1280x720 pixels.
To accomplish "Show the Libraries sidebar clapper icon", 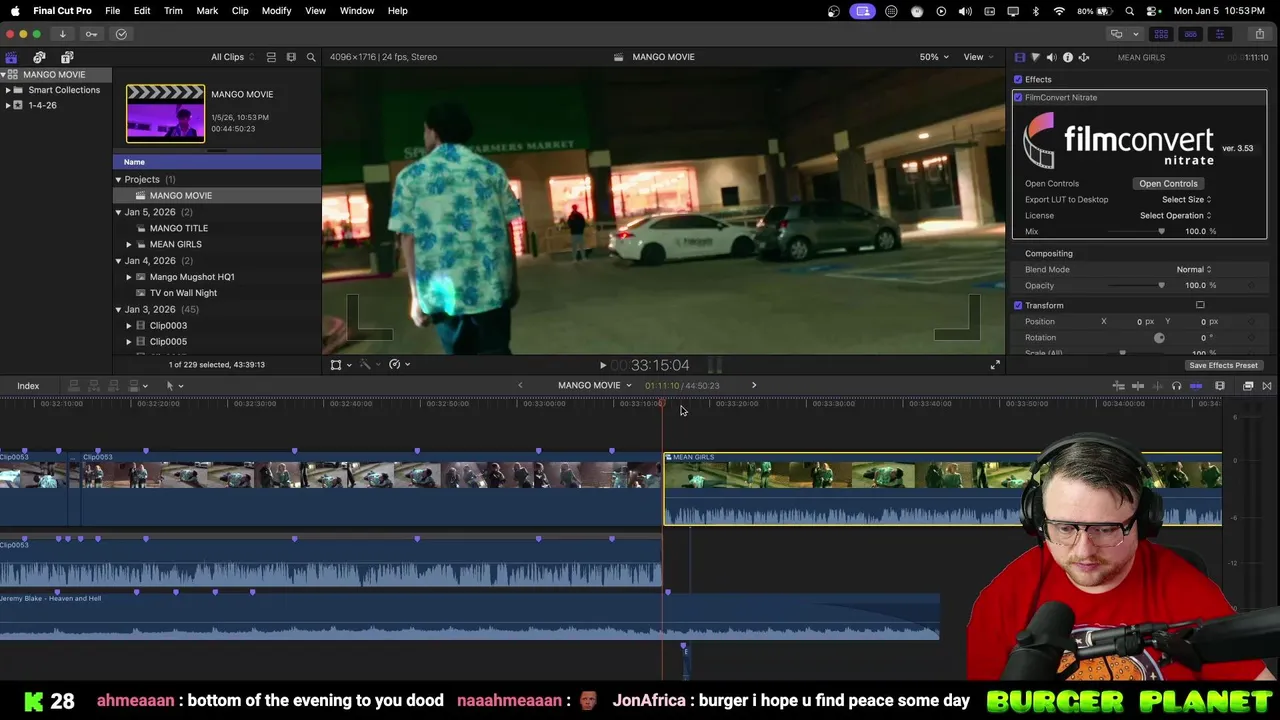I will (11, 57).
